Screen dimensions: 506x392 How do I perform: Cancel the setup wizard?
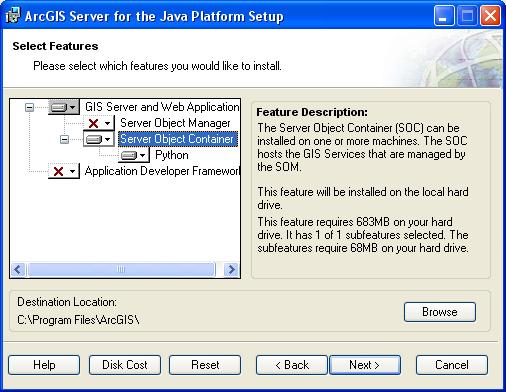pyautogui.click(x=452, y=365)
